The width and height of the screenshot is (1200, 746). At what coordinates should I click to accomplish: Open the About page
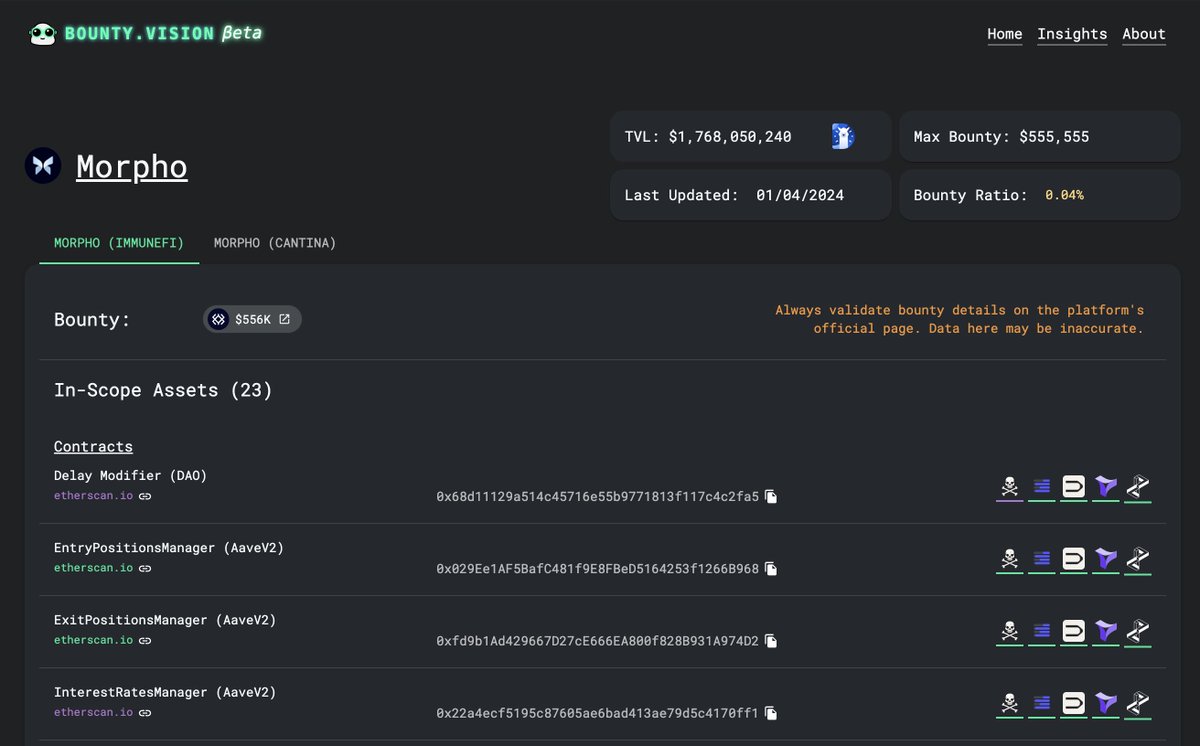click(1144, 34)
